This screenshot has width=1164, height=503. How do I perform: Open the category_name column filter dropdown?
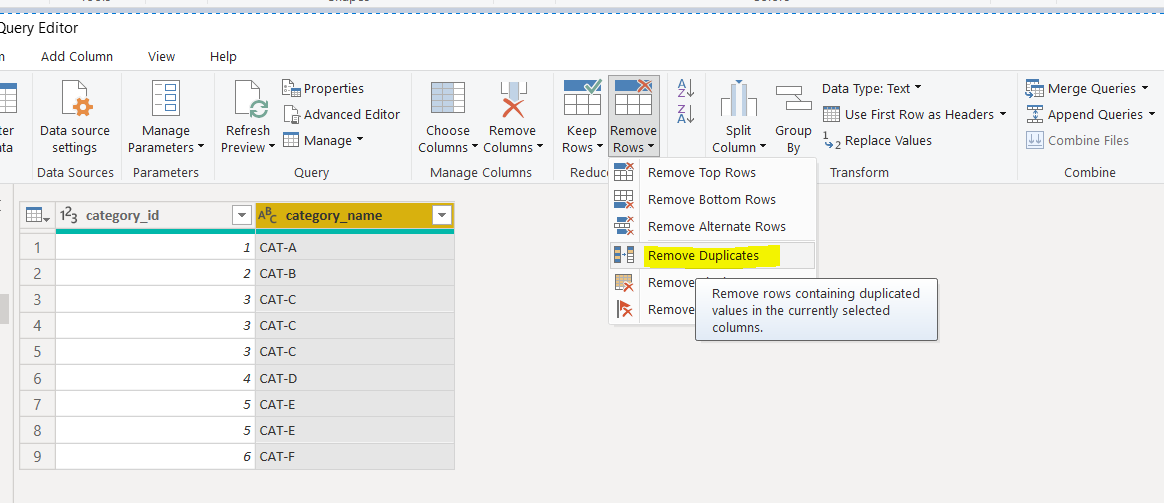[441, 215]
